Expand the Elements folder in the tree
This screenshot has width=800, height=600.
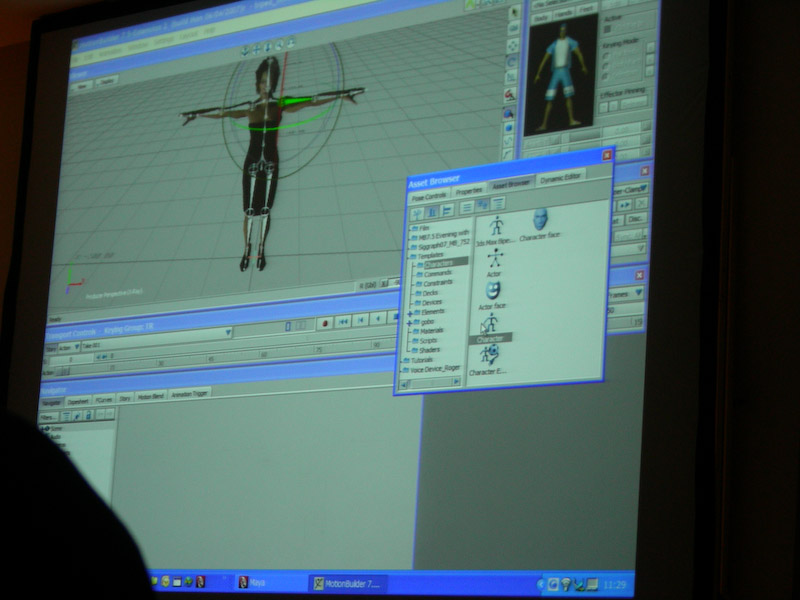coord(410,314)
